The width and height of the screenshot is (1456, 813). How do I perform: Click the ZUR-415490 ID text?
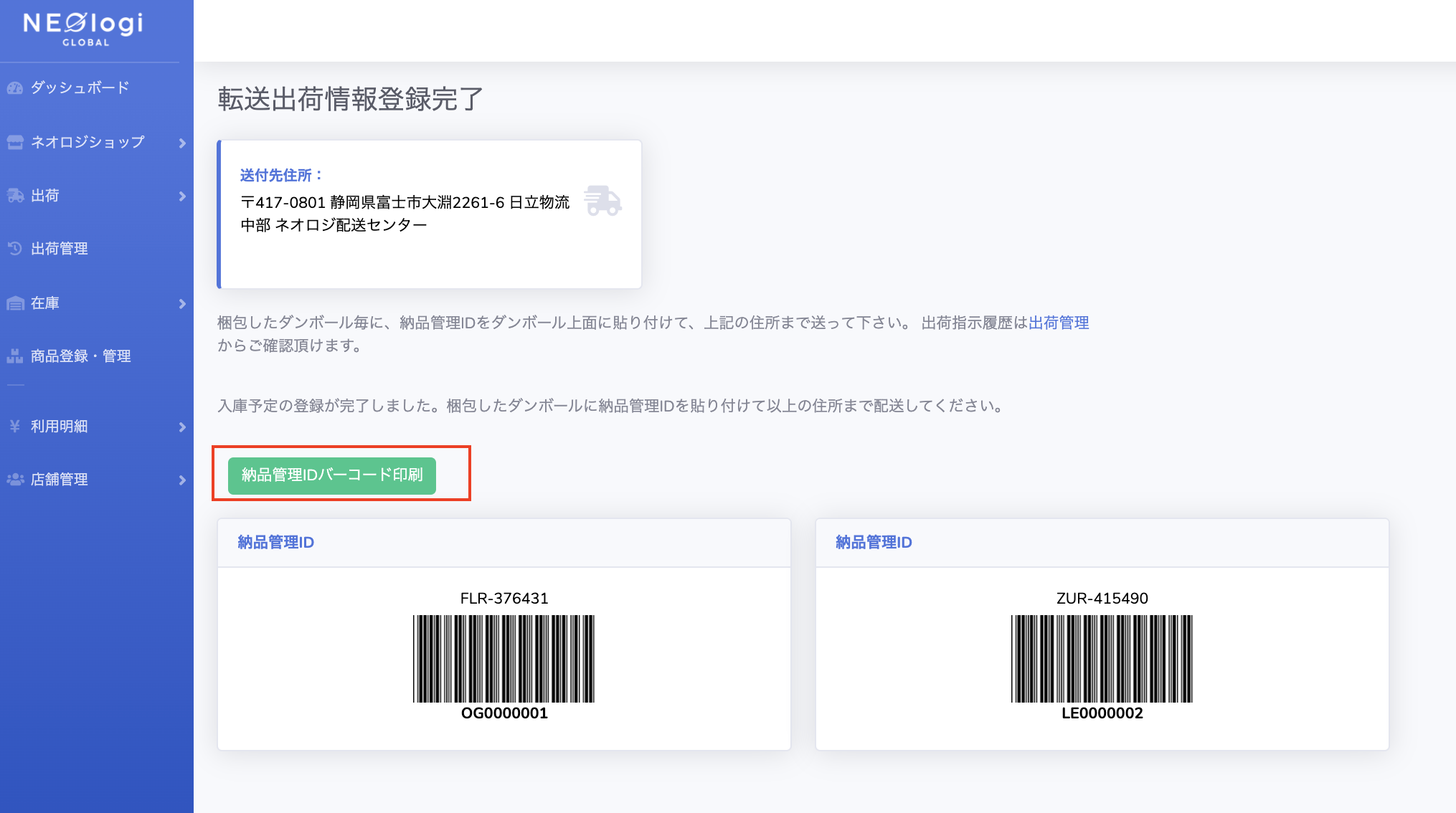click(x=1102, y=598)
